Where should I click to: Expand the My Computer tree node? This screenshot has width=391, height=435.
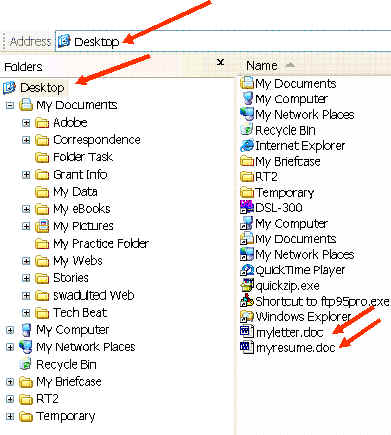tap(10, 330)
